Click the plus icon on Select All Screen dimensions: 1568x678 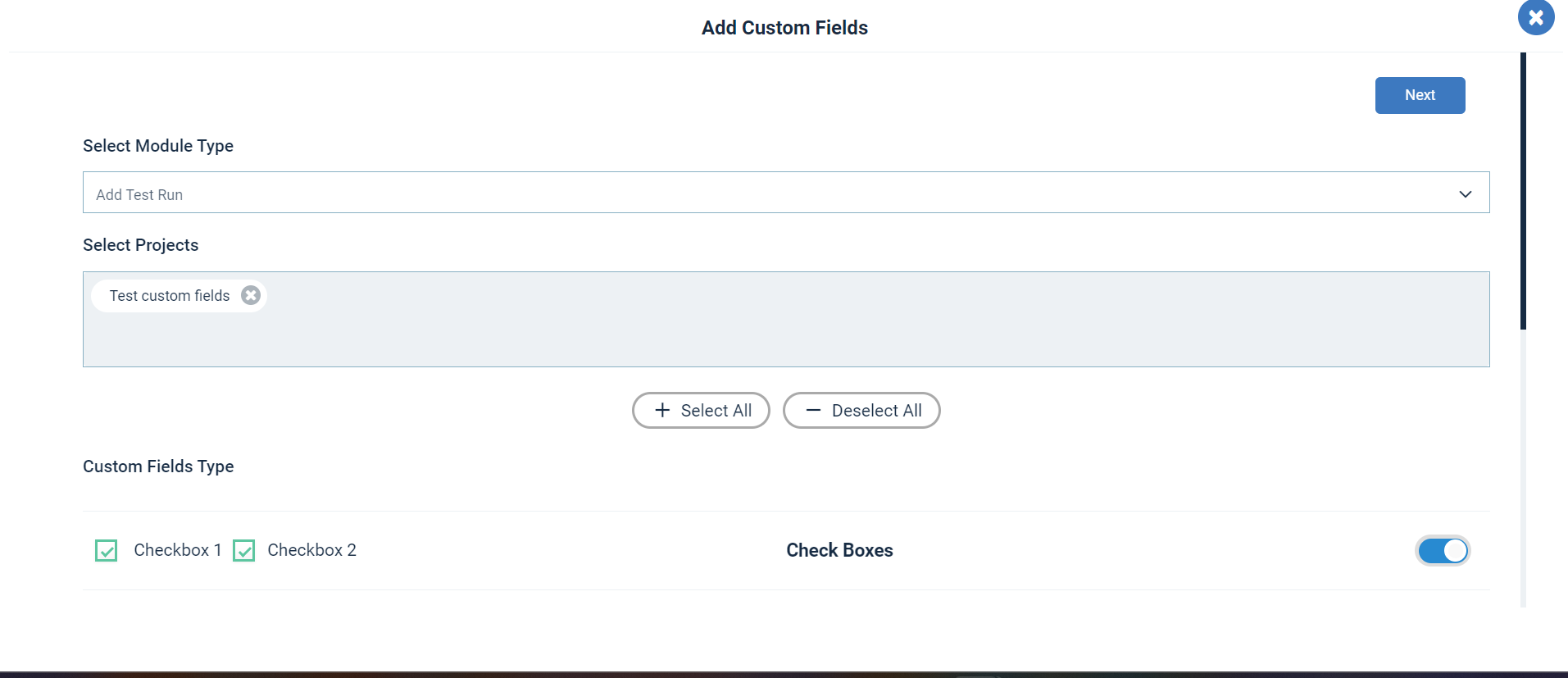click(x=662, y=410)
